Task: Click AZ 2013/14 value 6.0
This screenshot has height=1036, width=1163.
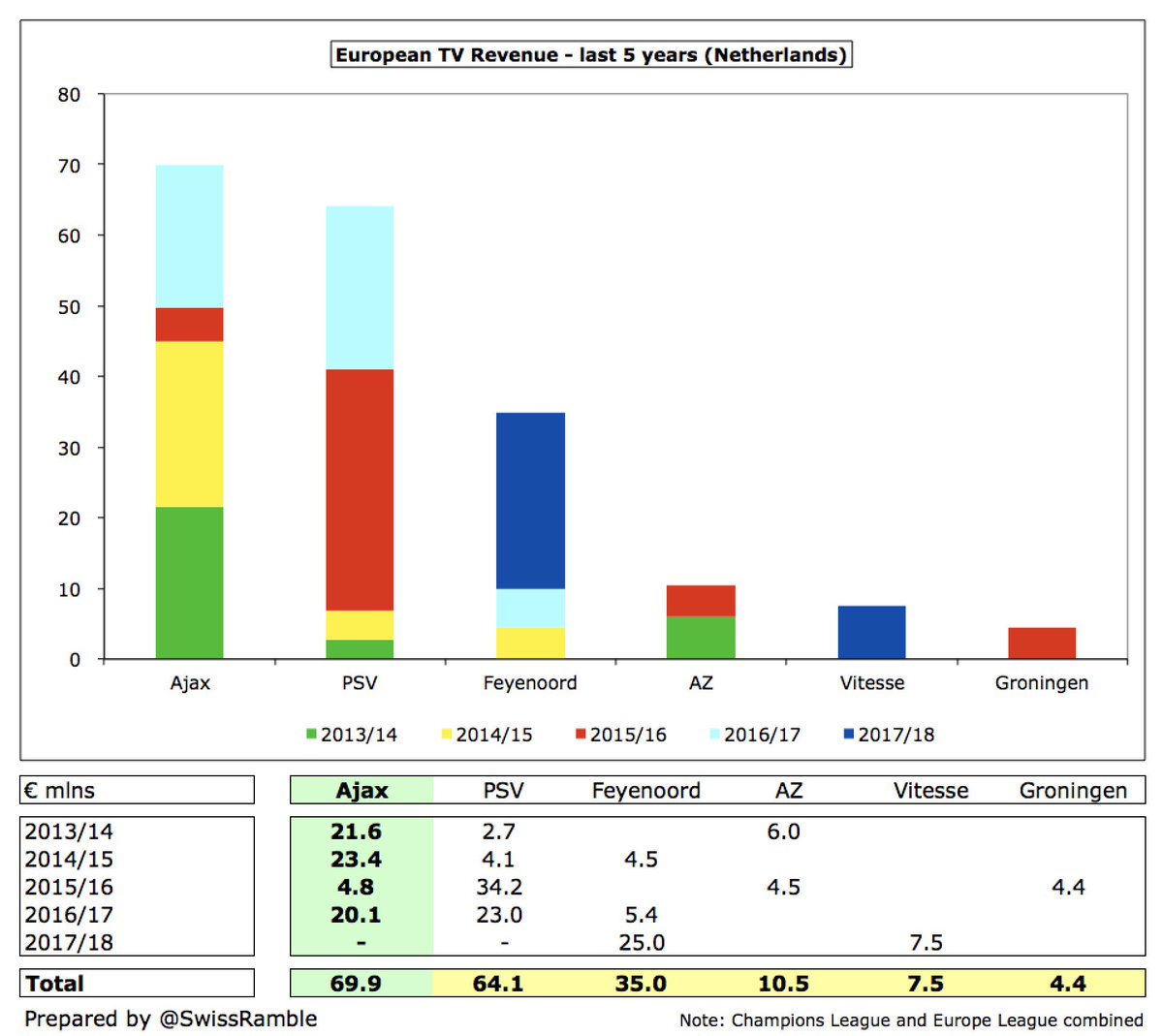Action: point(783,832)
